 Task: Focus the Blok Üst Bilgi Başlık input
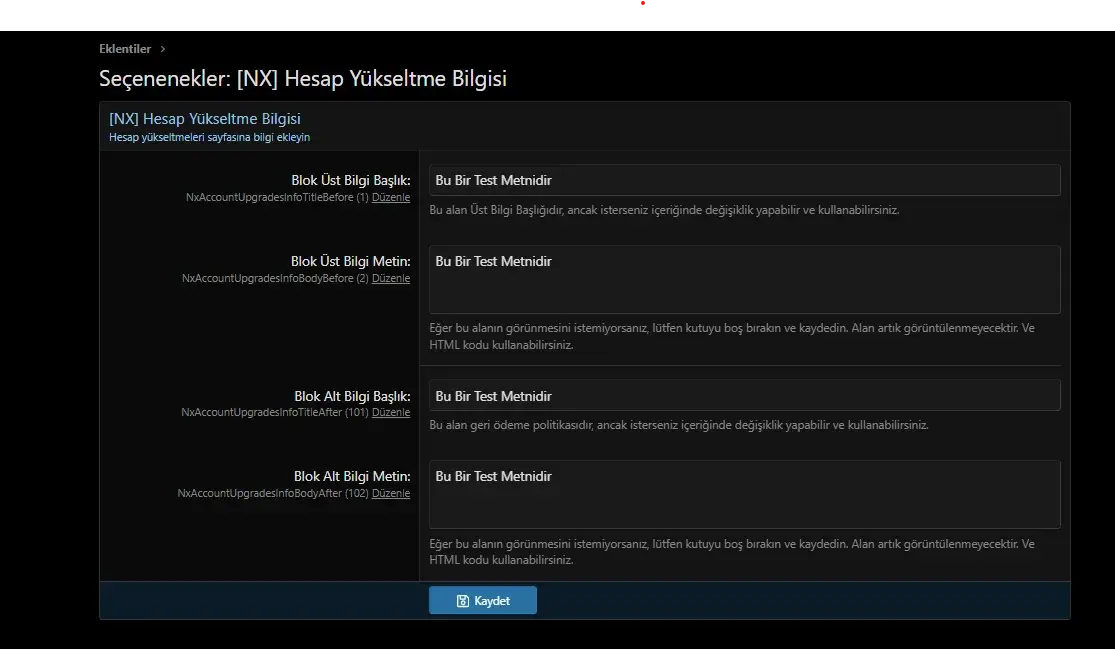(744, 180)
